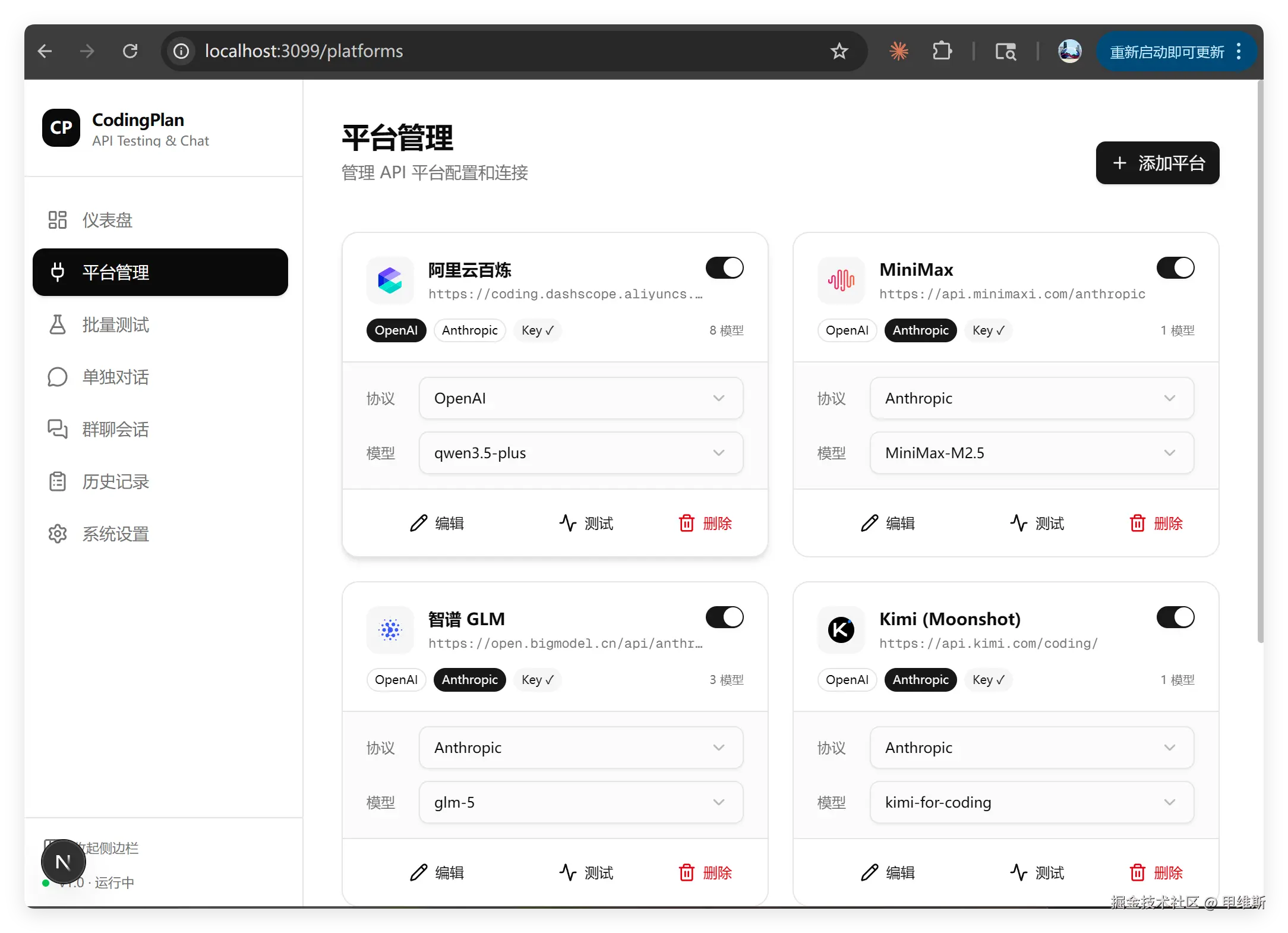Click the 添加平台 button
The width and height of the screenshot is (1288, 933).
[x=1157, y=163]
